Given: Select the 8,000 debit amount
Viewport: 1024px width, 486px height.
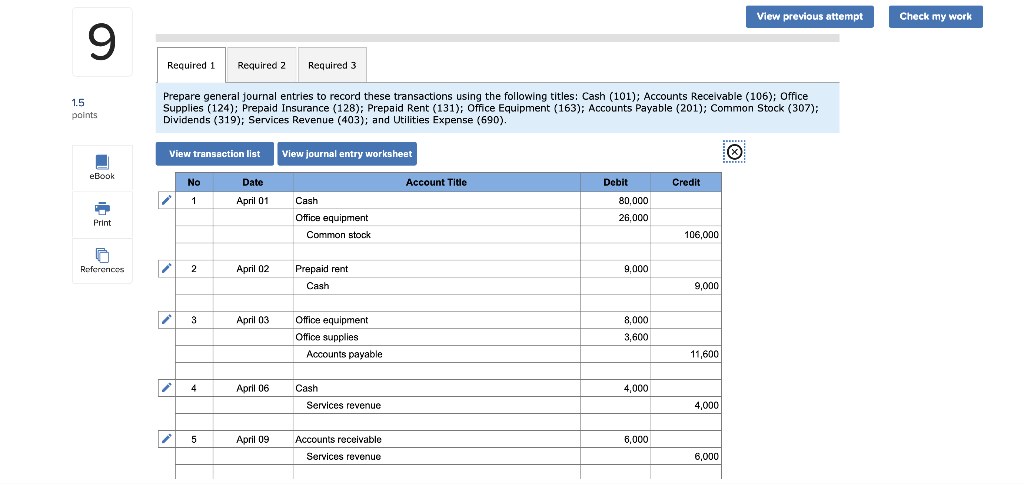Looking at the screenshot, I should 616,319.
